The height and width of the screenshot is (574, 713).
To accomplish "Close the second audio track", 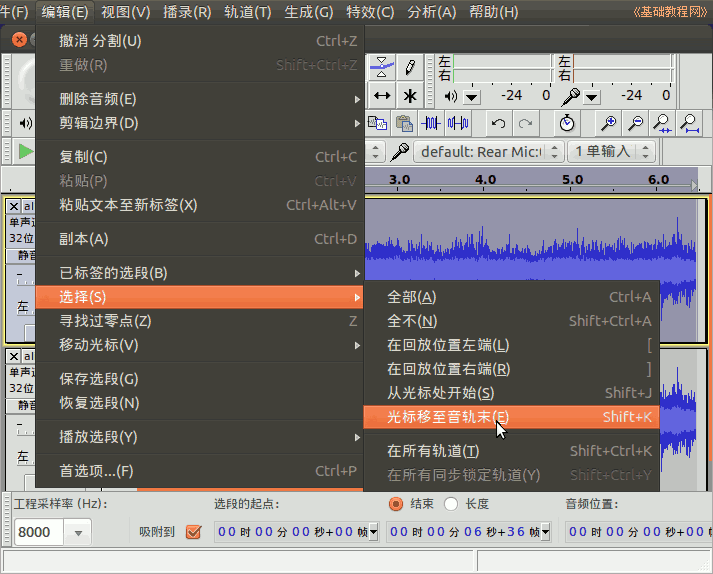I will [x=14, y=357].
